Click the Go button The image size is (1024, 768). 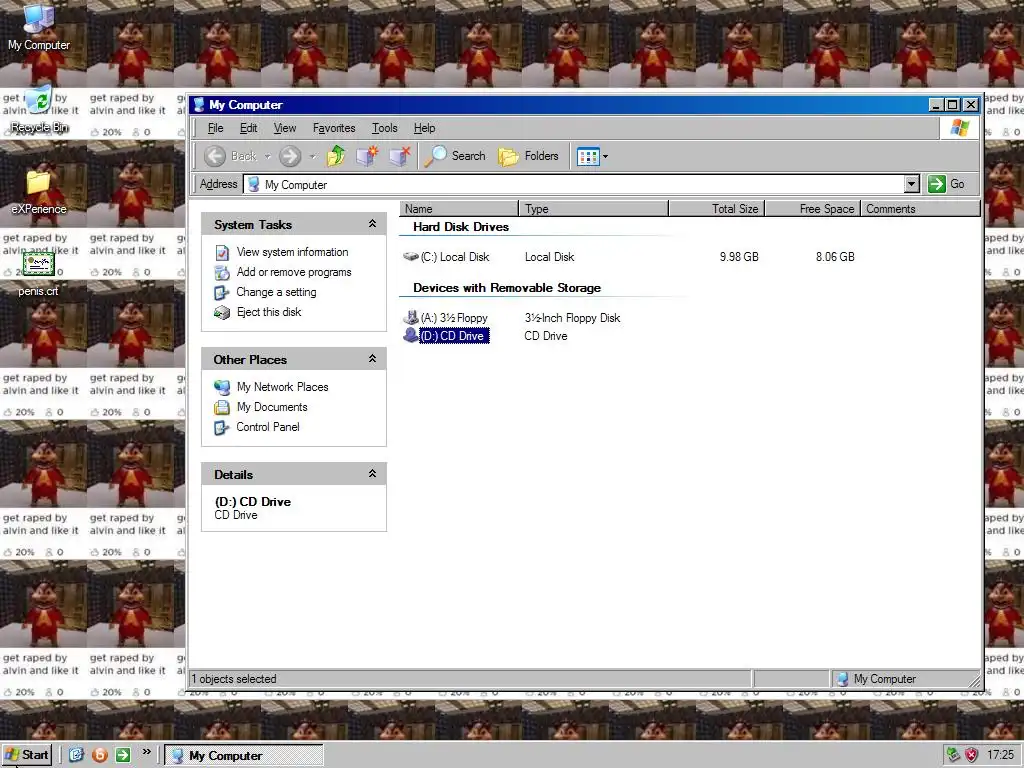946,184
